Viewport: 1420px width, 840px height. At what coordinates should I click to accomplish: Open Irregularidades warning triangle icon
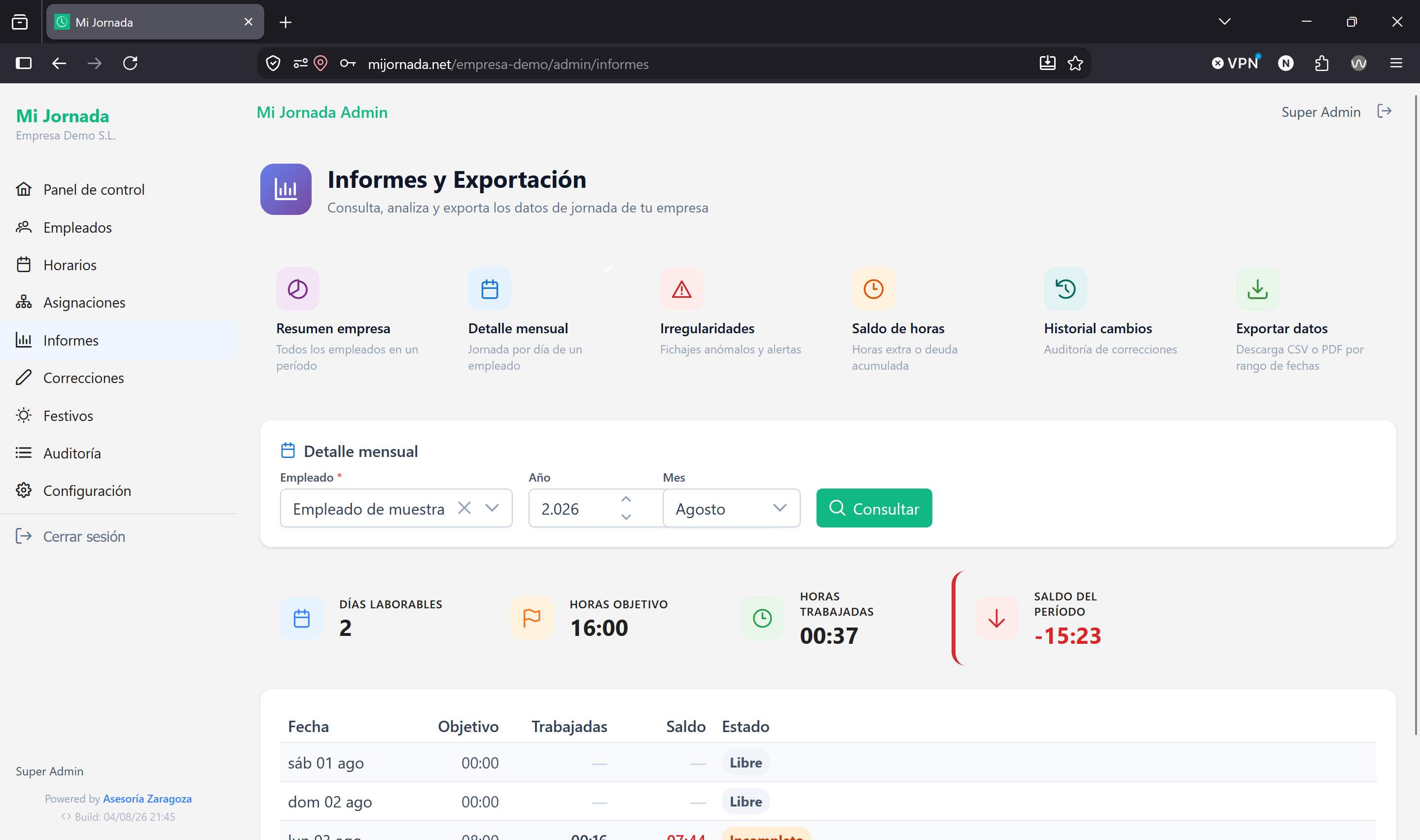pos(681,289)
